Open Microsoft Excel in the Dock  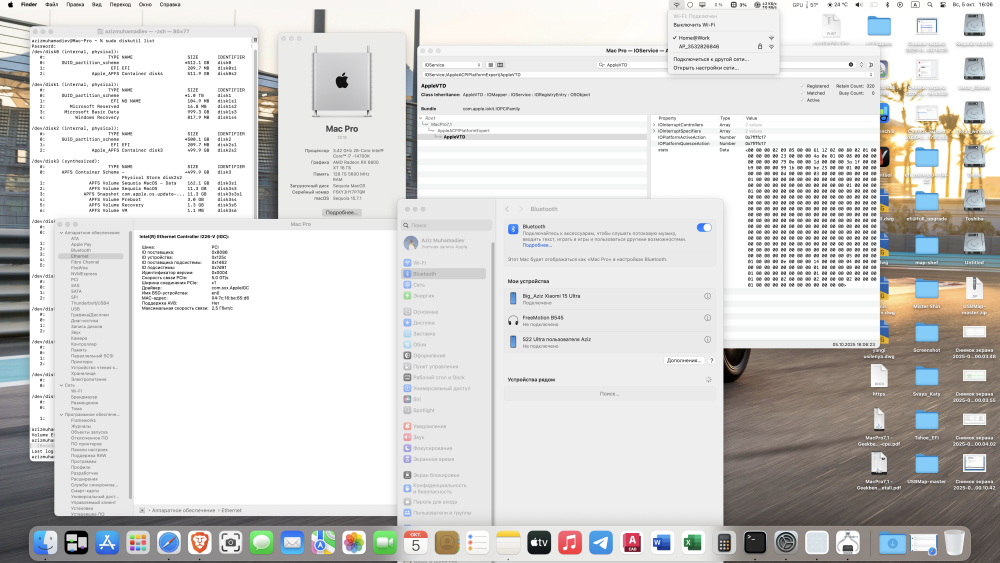pyautogui.click(x=693, y=543)
